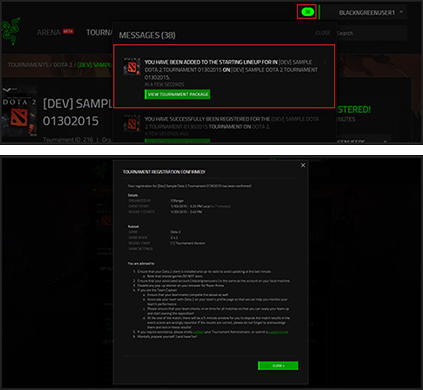Click the contact link in advice list
Screen dimensions: 423x390
pos(198,332)
